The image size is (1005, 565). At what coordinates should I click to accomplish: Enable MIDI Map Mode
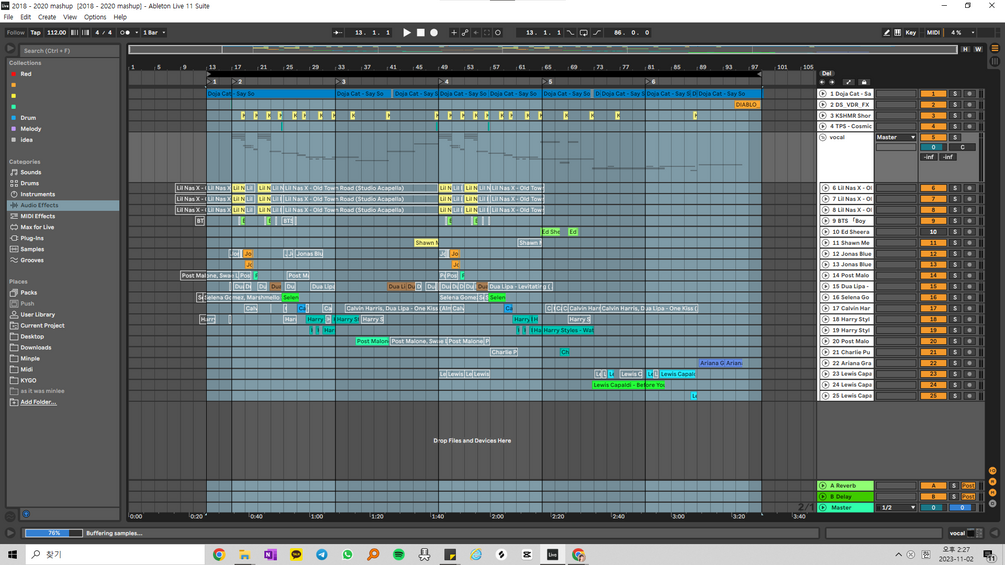coord(933,33)
